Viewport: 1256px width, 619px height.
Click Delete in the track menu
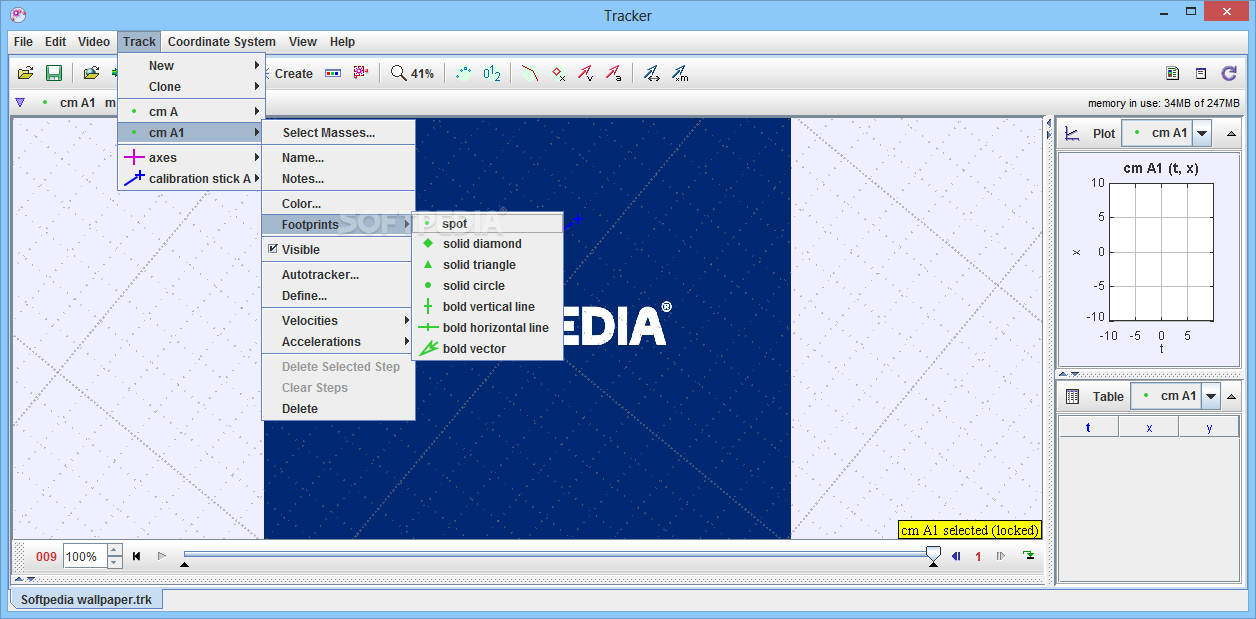[338, 409]
